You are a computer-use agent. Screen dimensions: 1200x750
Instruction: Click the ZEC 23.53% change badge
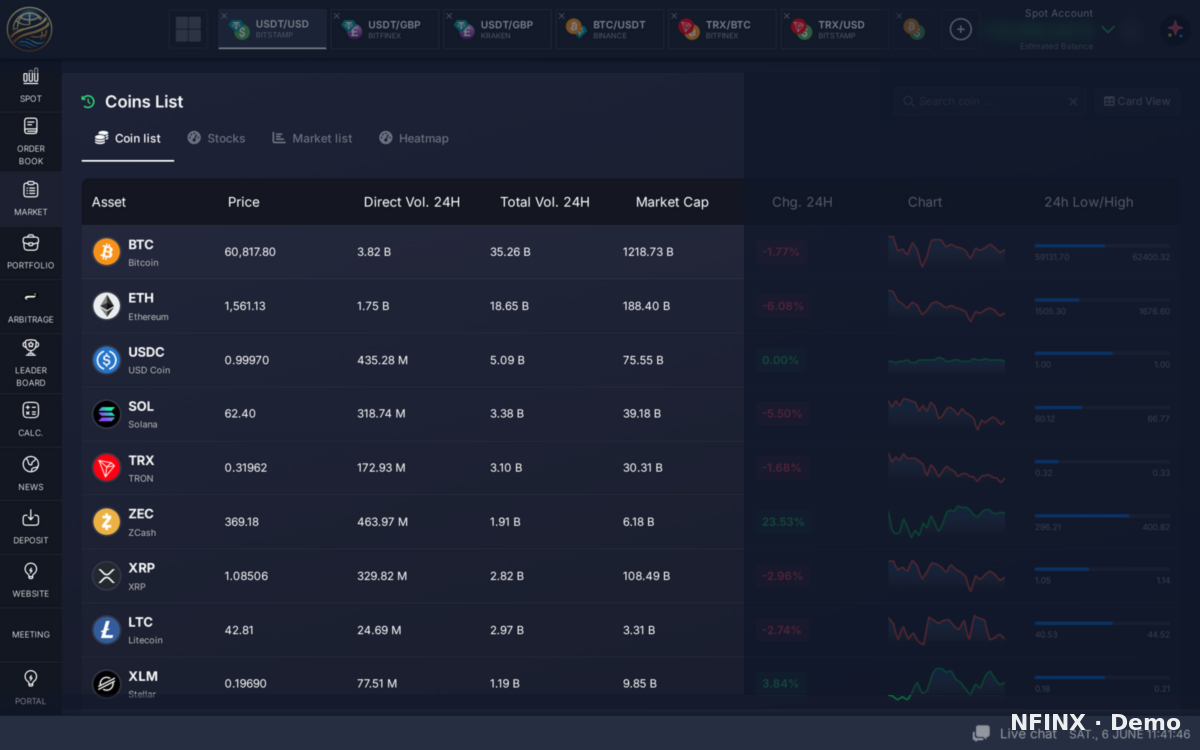781,522
